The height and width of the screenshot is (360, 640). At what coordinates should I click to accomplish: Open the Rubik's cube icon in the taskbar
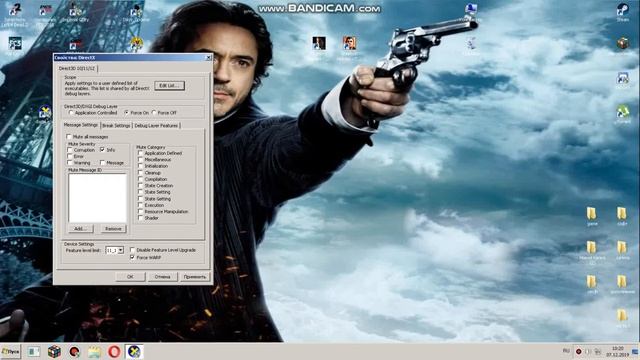(x=54, y=351)
